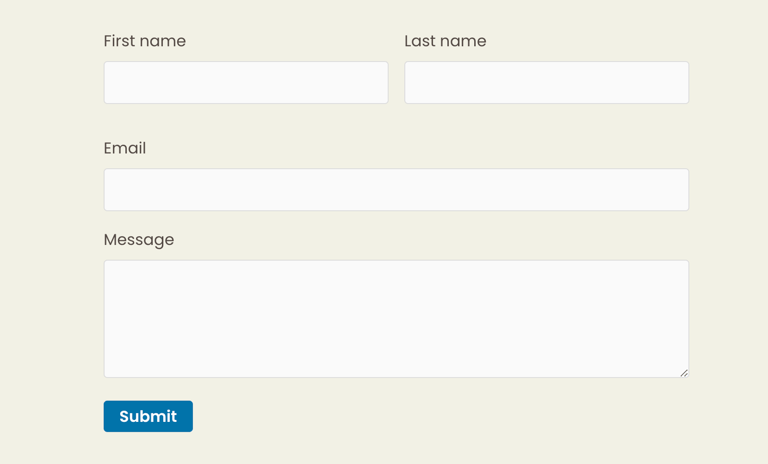This screenshot has height=464, width=768.
Task: Click the First name input field
Action: [x=246, y=82]
